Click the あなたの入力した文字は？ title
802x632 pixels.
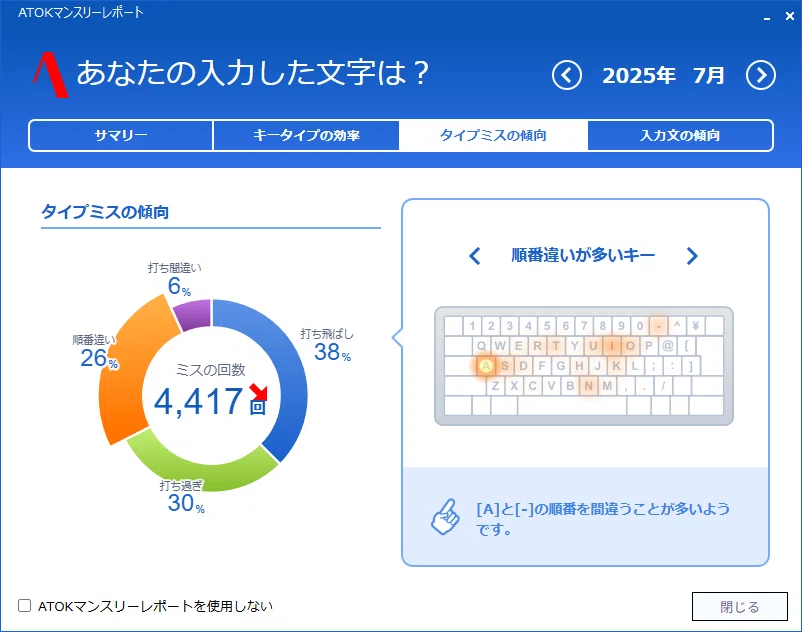[253, 72]
